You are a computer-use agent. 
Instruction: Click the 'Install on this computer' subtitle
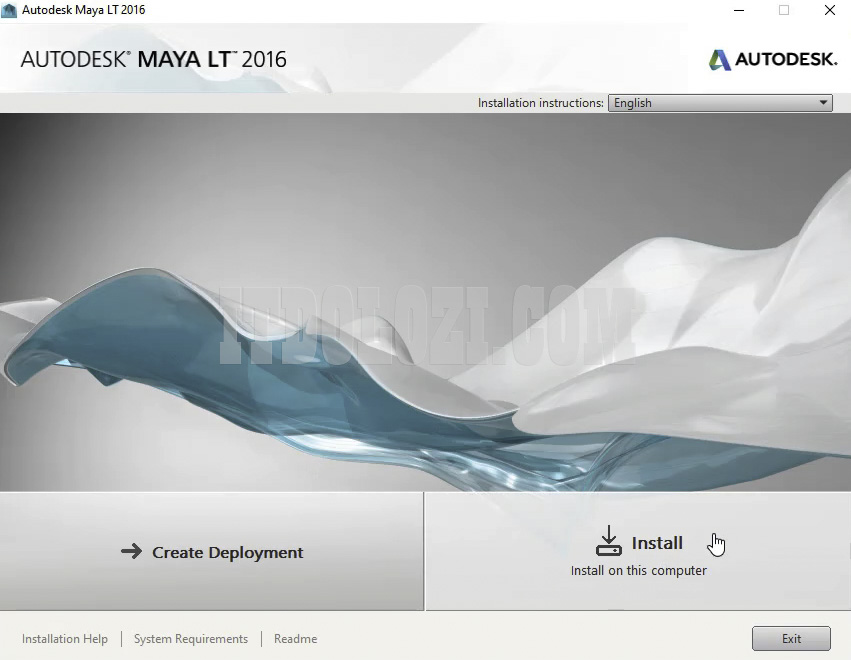click(638, 571)
